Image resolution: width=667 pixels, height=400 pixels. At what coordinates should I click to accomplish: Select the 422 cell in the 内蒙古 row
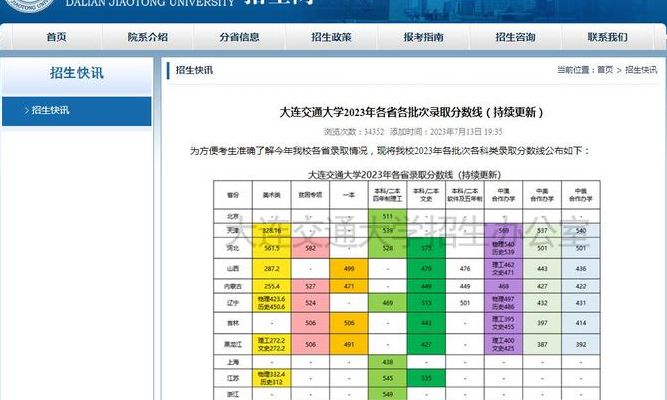(x=581, y=286)
